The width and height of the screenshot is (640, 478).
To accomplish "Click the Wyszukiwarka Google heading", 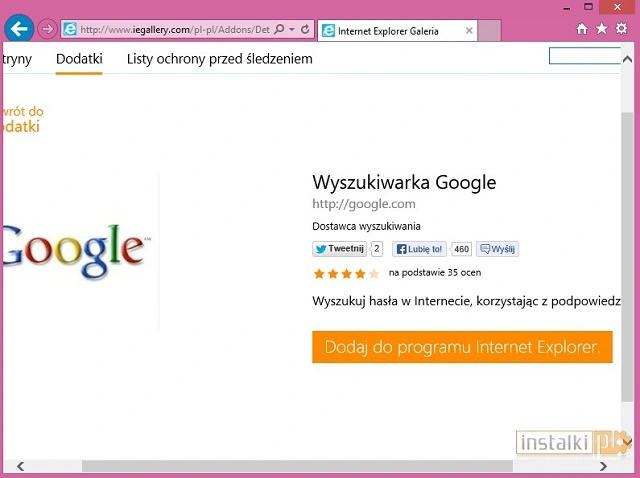I will tap(404, 182).
